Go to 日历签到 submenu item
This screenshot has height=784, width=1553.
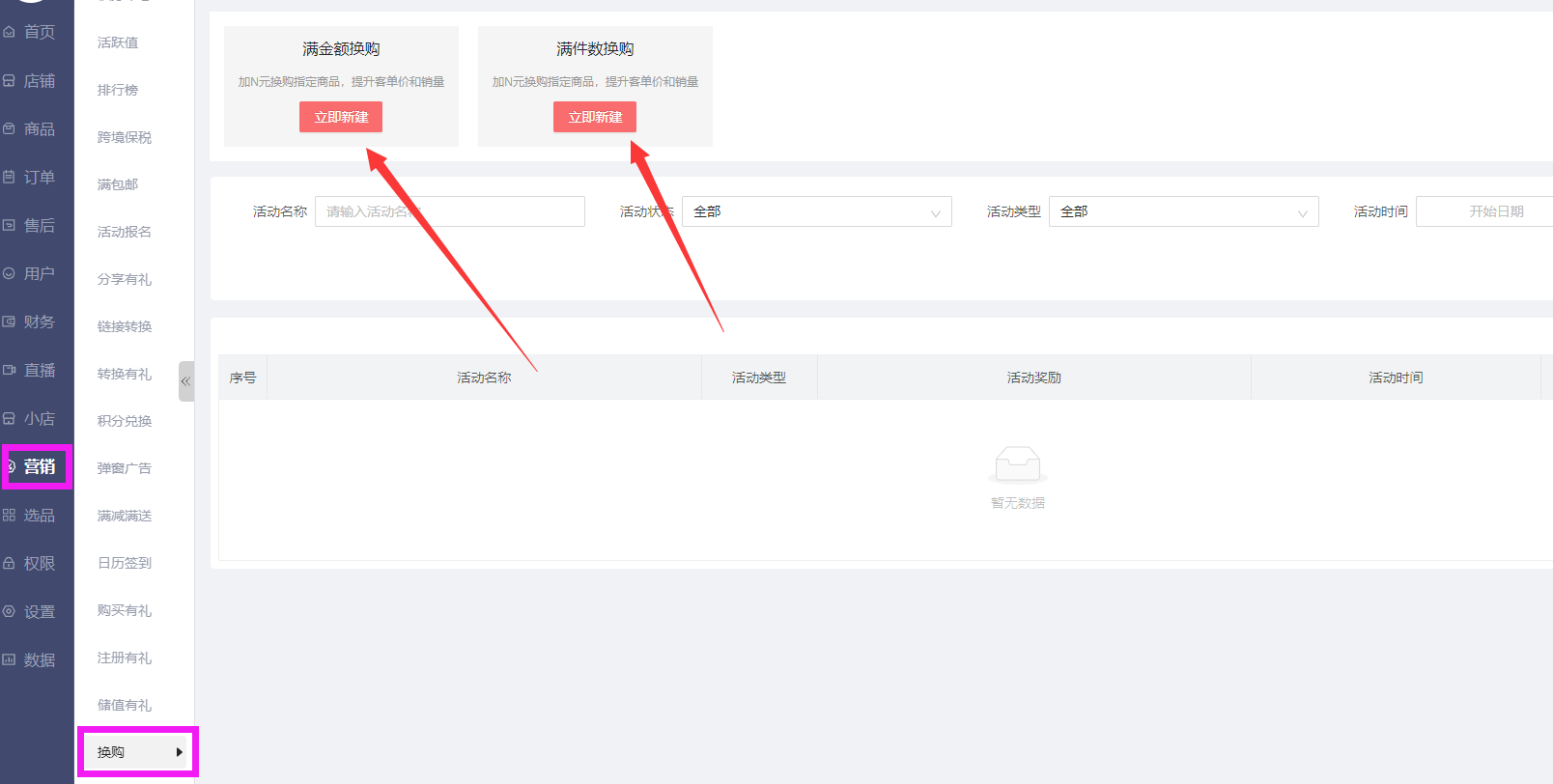tap(125, 563)
